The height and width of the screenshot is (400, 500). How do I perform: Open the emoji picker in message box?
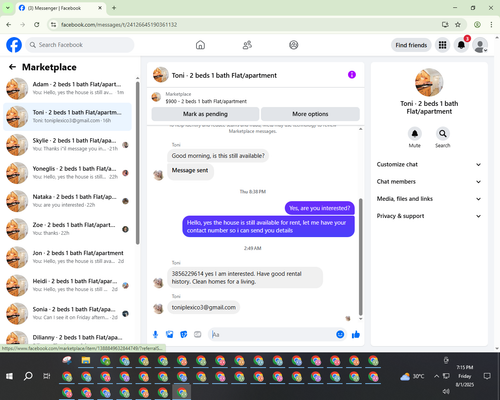[340, 334]
